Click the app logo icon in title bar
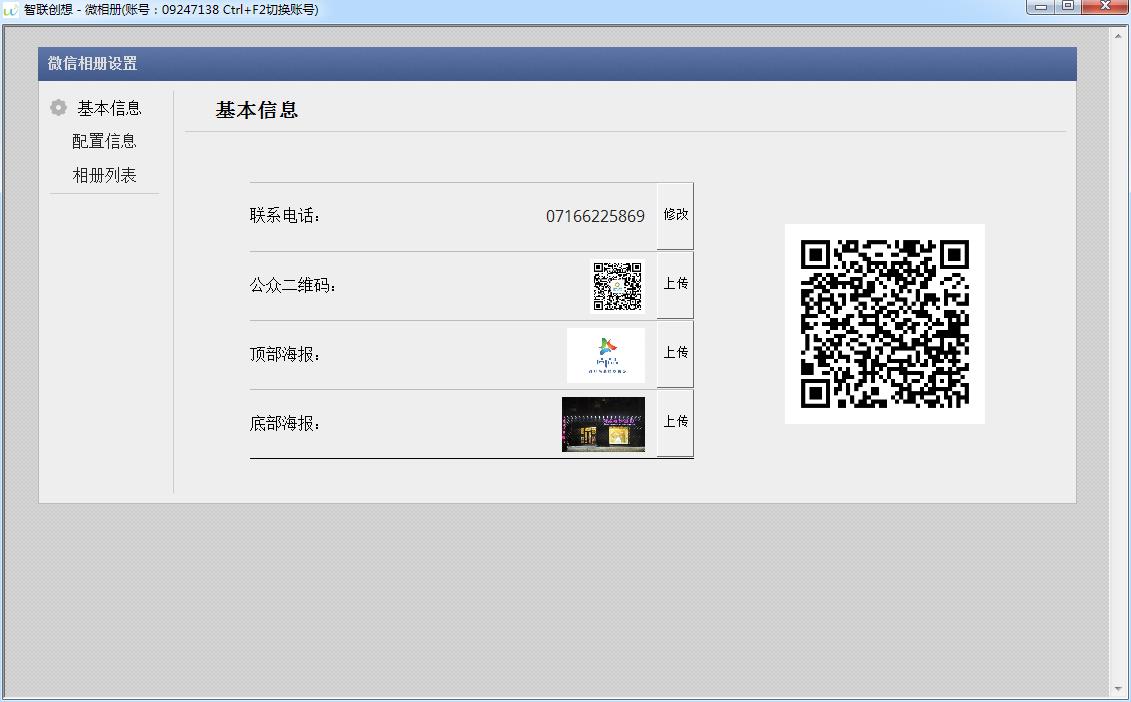 (10, 10)
